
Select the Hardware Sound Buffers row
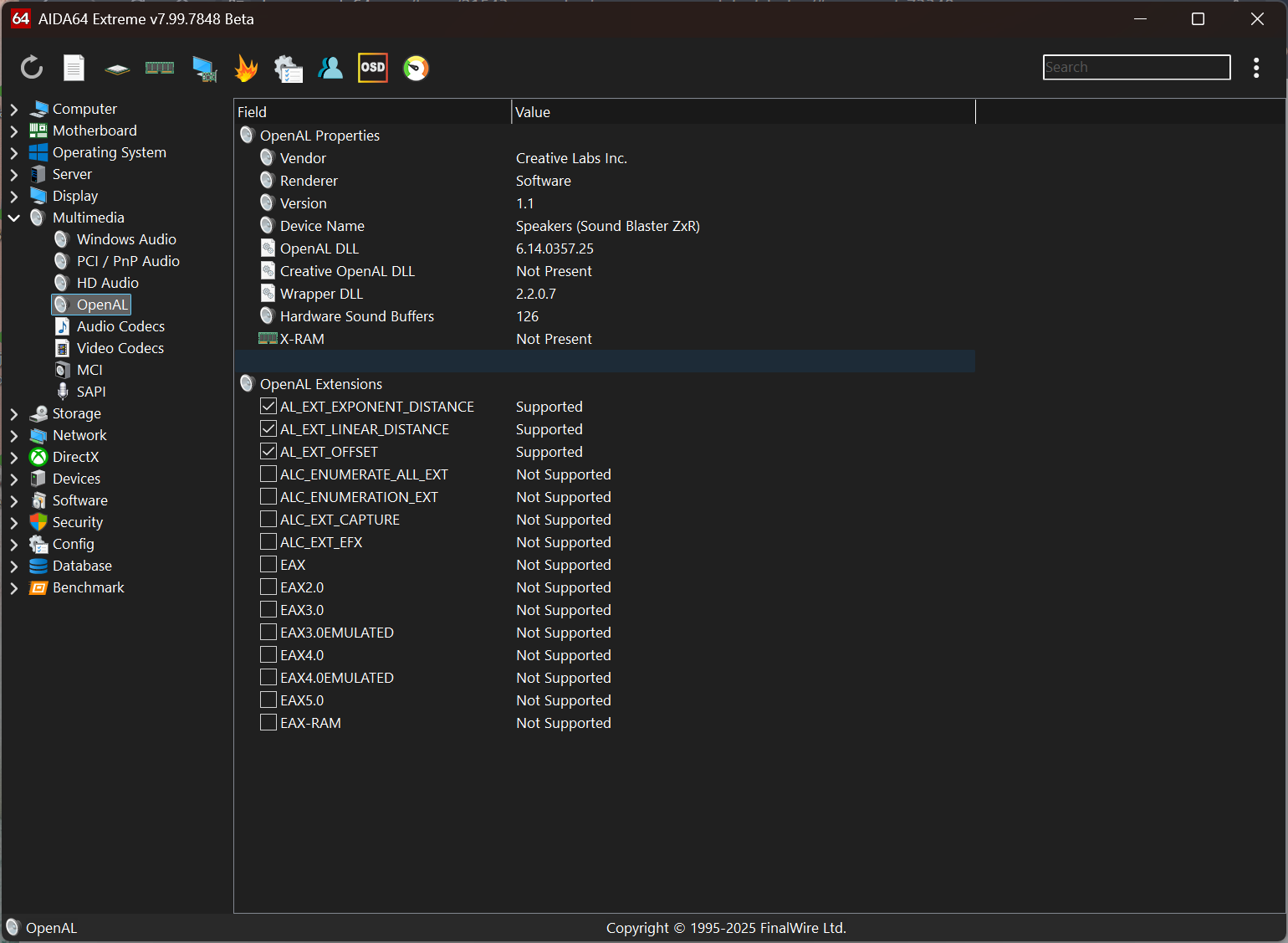pyautogui.click(x=605, y=316)
